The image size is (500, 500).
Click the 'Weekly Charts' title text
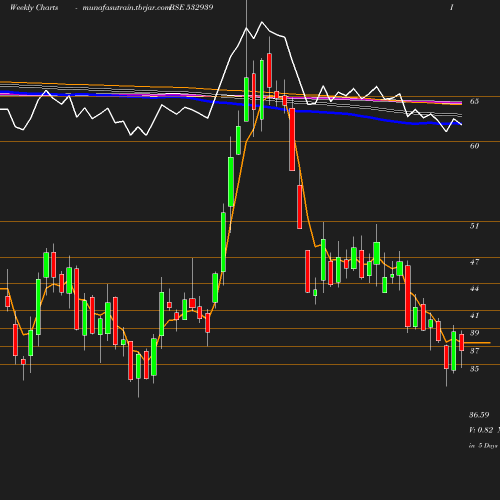tap(34, 8)
